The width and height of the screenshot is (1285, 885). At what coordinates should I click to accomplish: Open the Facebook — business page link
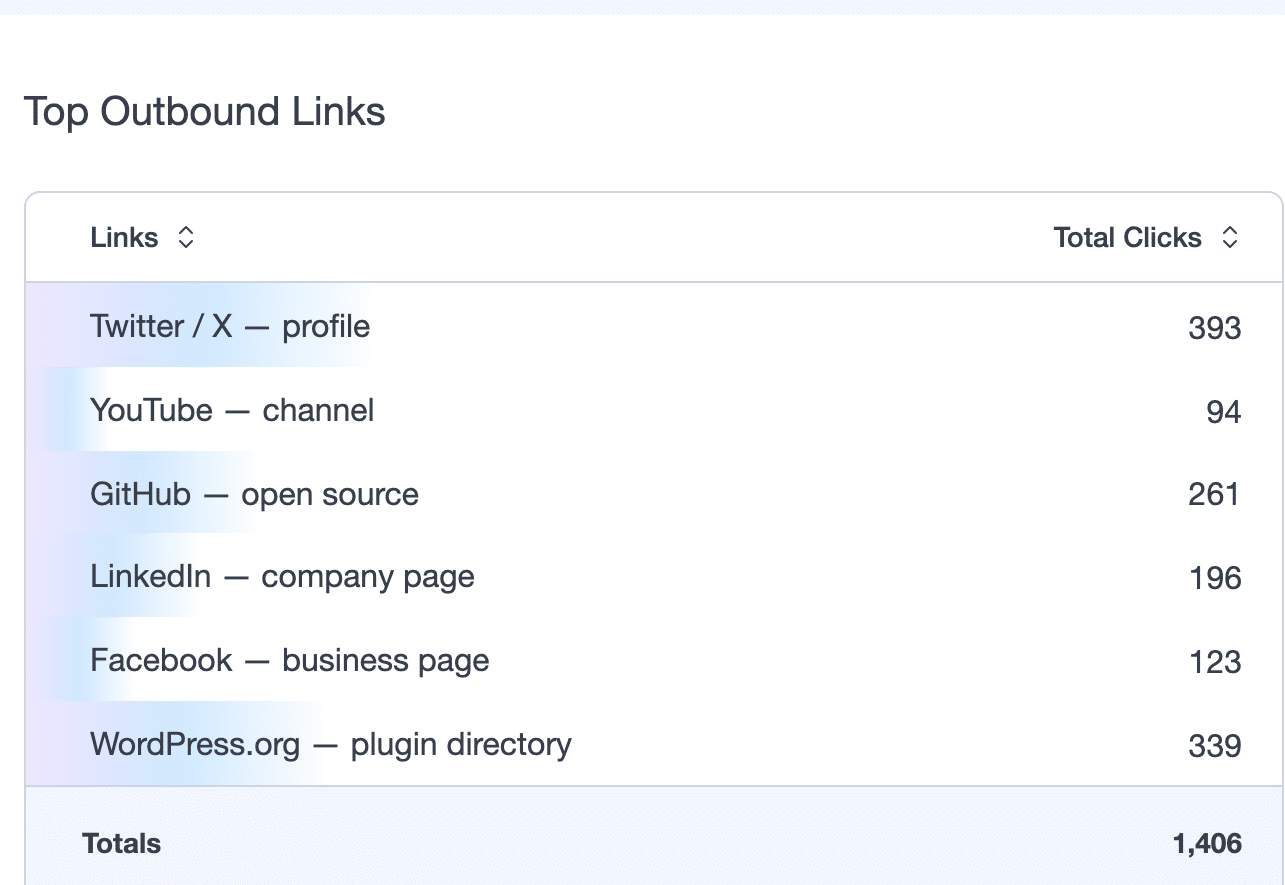pos(290,661)
